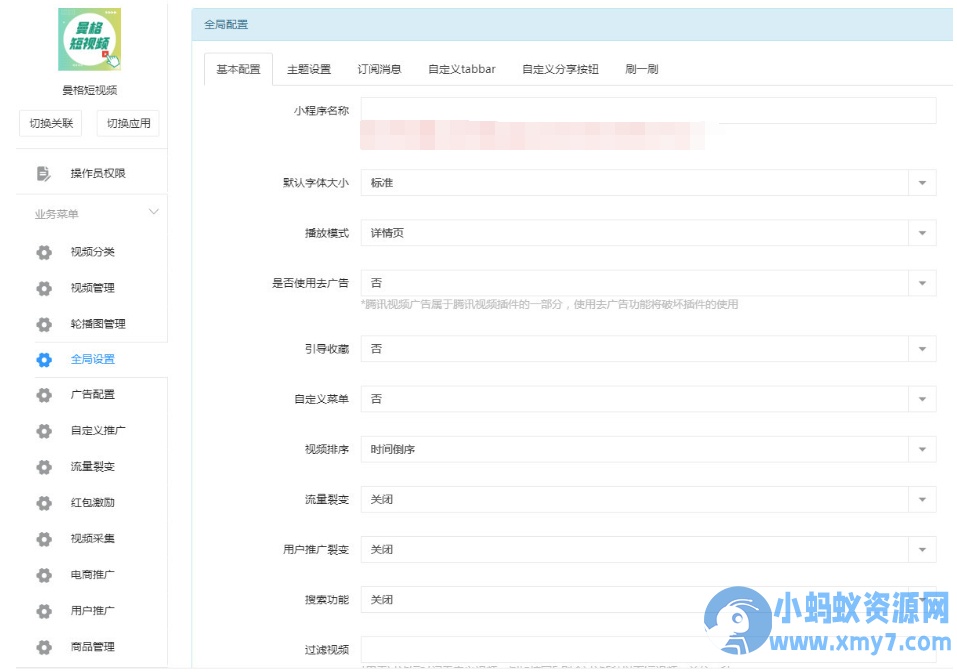
Task: Open 用户推广 sidebar item
Action: [92, 610]
